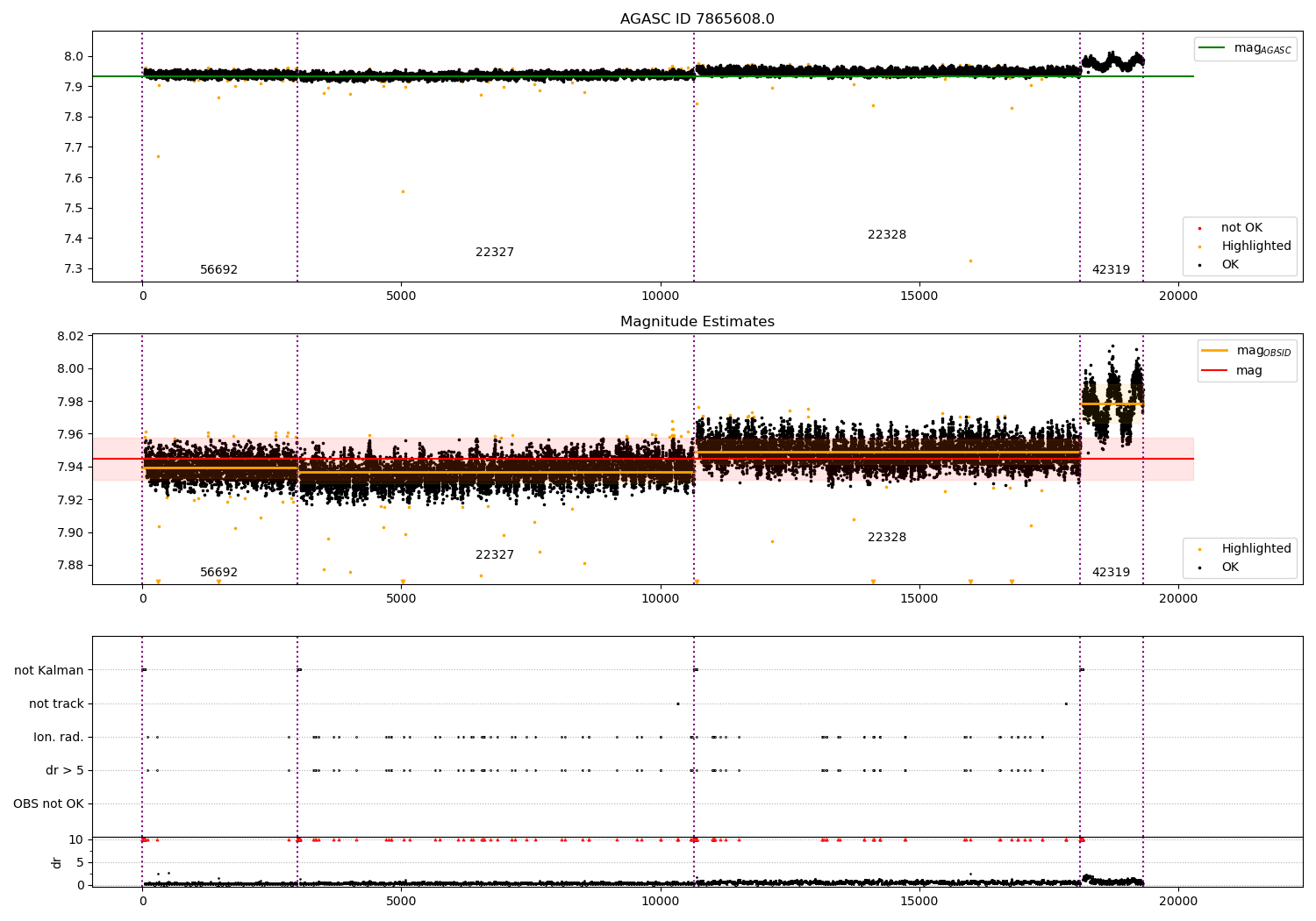
Task: Select the mag AGASC legend entry label
Action: pos(1262,48)
